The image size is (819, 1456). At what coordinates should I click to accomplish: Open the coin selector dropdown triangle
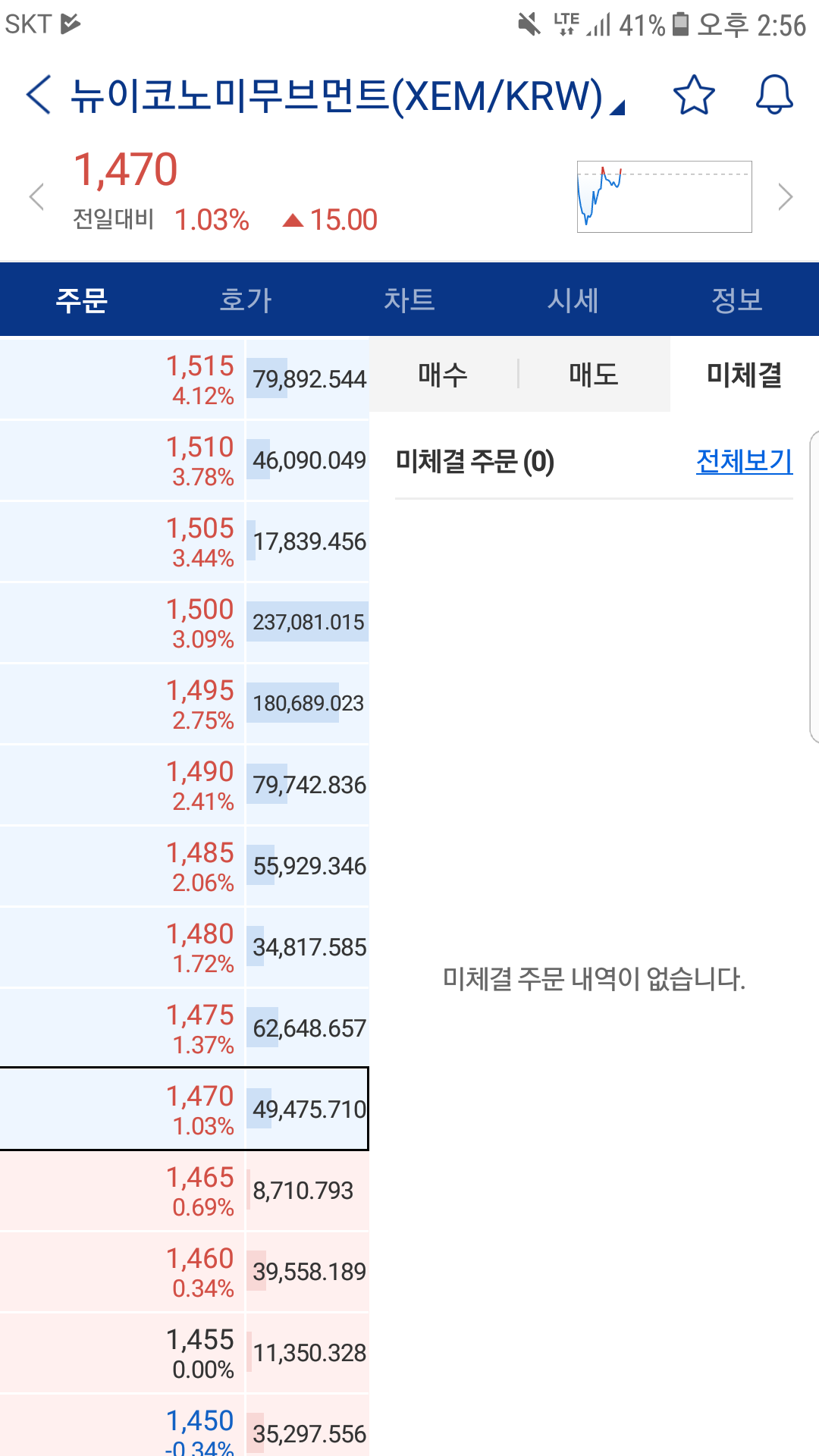tap(618, 108)
